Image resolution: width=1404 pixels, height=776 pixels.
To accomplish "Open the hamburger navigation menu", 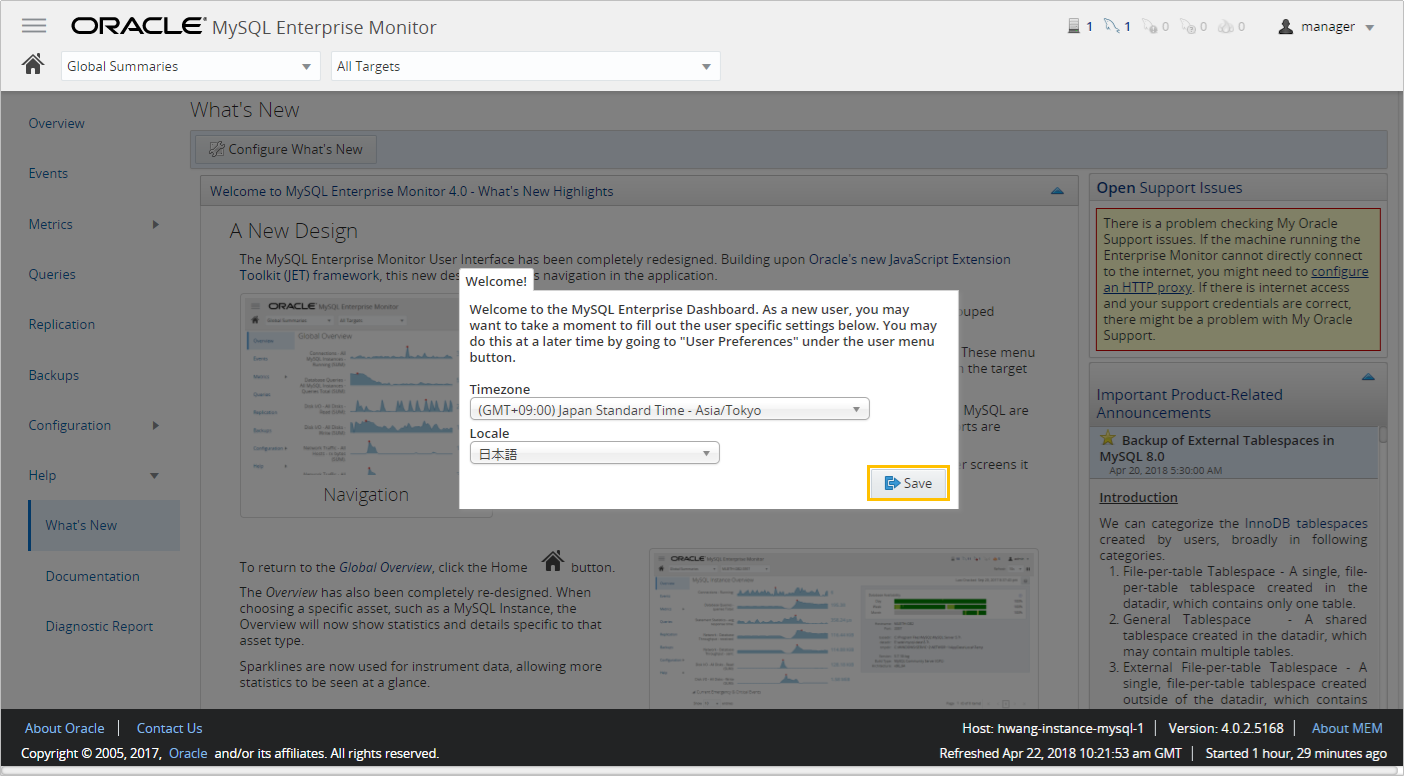I will pyautogui.click(x=34, y=26).
